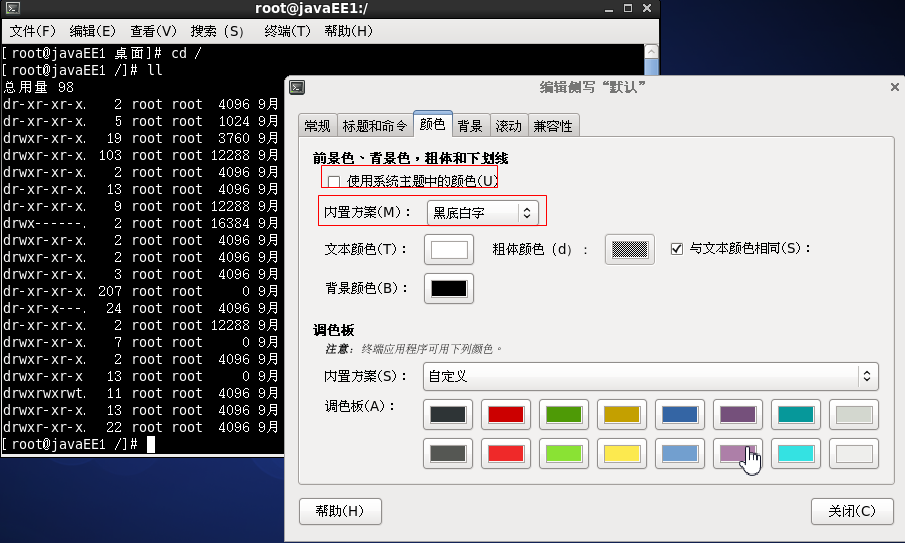Viewport: 905px width, 543px height.
Task: Click terminal icon in profile dialog title bar
Action: click(297, 87)
